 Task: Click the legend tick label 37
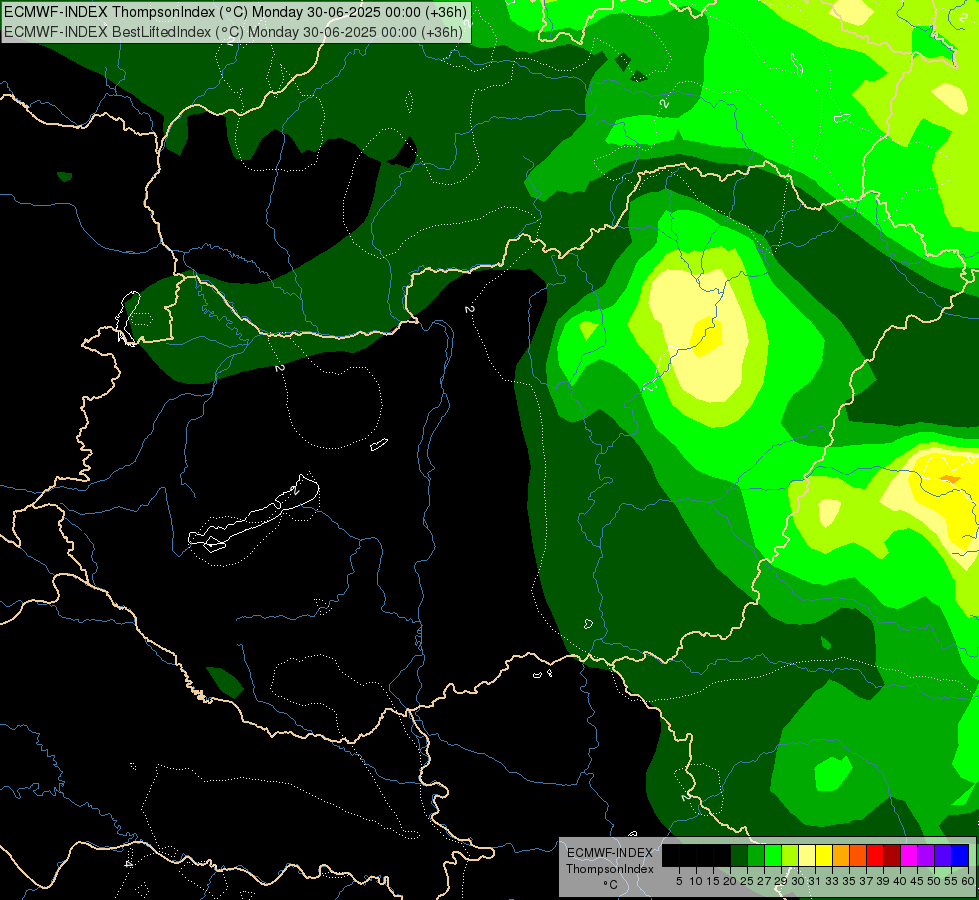point(867,881)
